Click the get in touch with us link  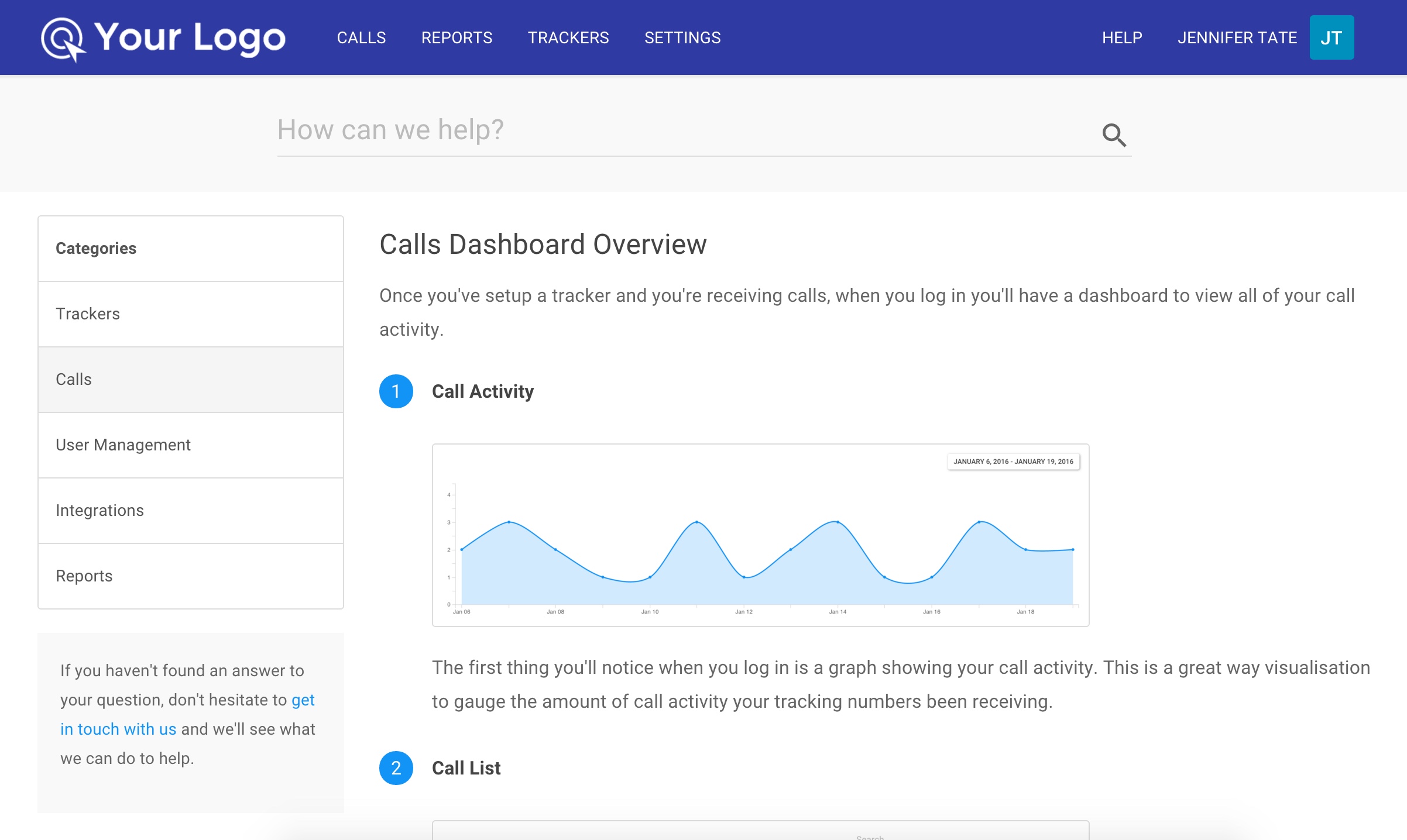click(118, 729)
